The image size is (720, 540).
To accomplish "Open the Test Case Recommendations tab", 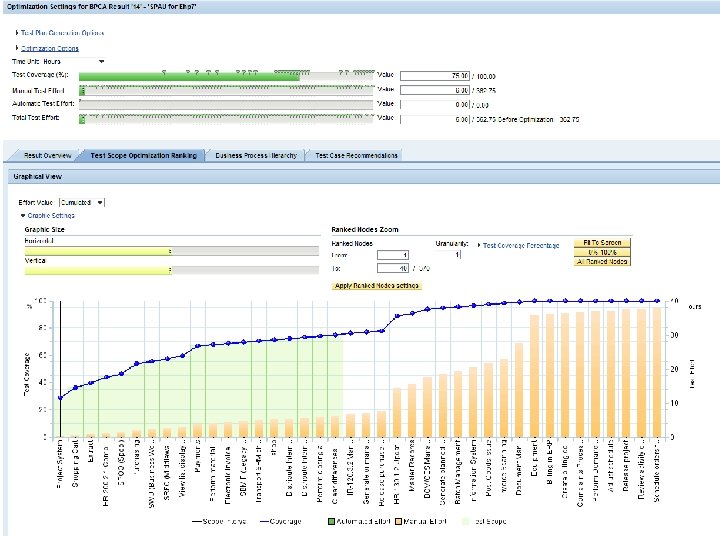I will point(356,156).
